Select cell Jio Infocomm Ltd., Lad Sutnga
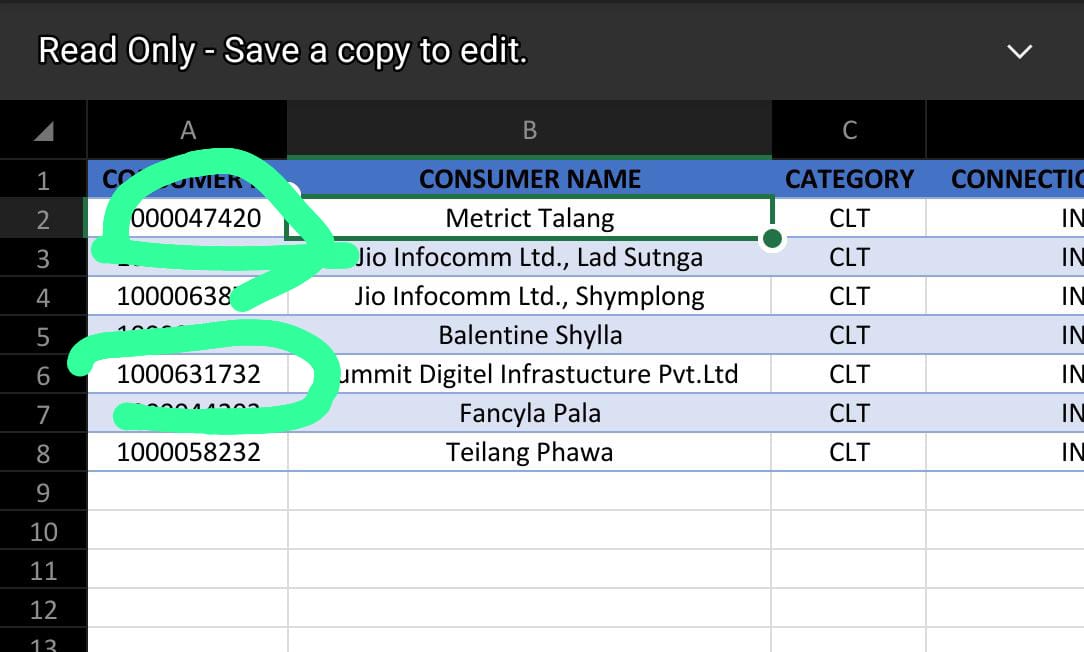 coord(529,257)
